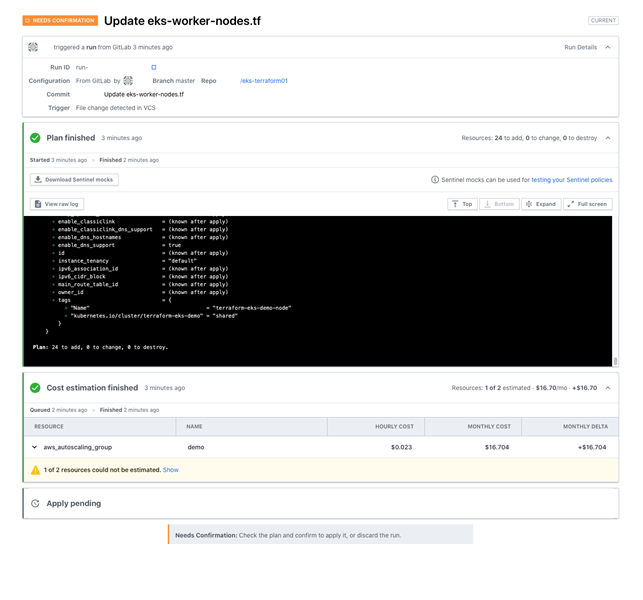Open the plan log in Full screen

point(588,204)
